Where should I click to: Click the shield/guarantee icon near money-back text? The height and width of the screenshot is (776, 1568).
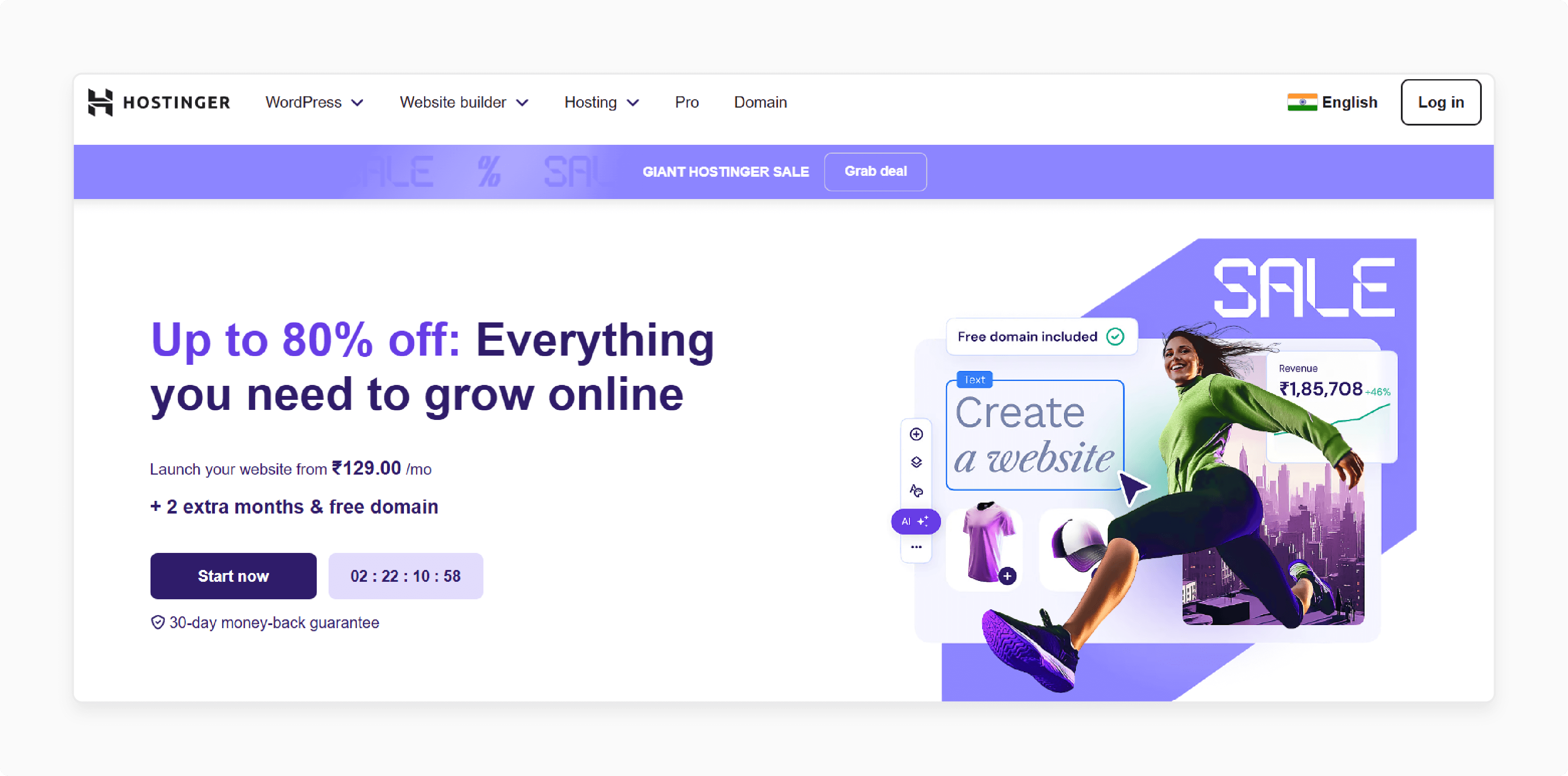155,622
